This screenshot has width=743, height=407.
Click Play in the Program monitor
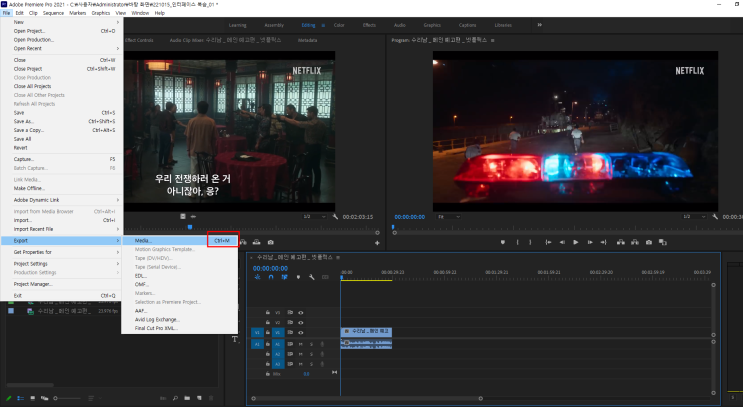point(576,242)
